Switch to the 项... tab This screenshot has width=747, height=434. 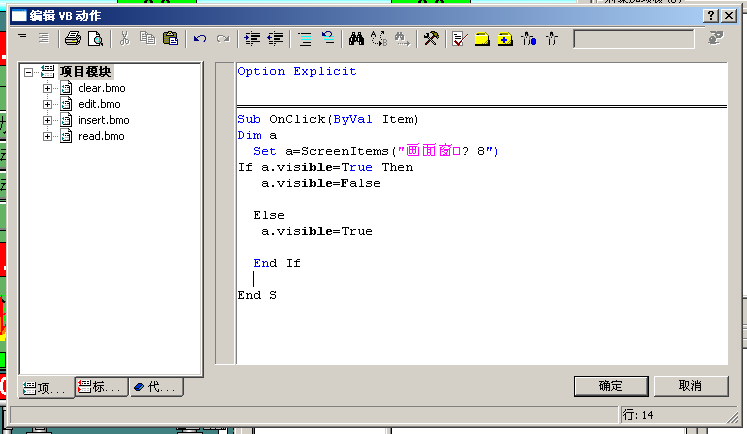[x=46, y=388]
